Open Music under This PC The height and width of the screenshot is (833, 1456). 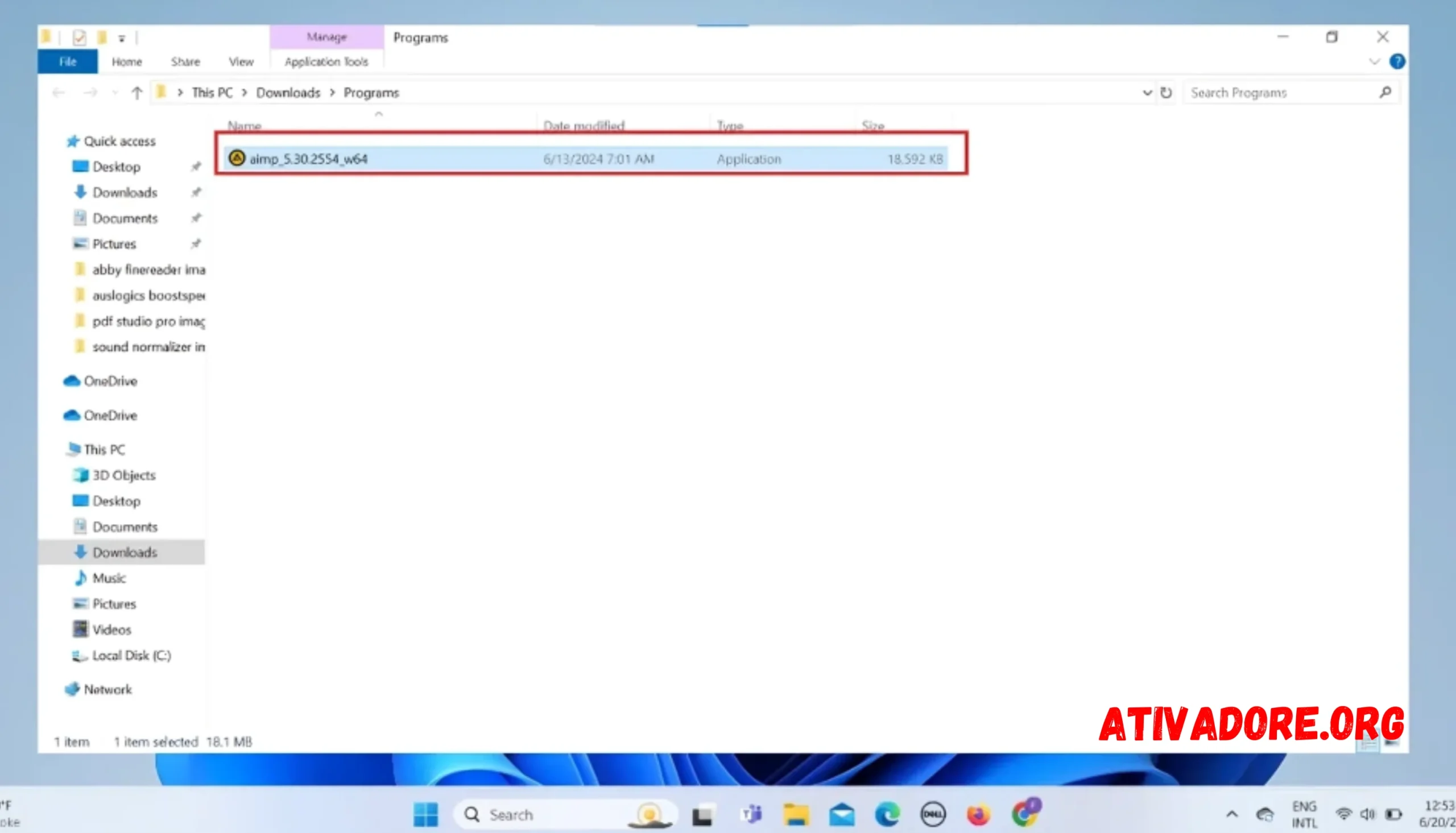(109, 578)
